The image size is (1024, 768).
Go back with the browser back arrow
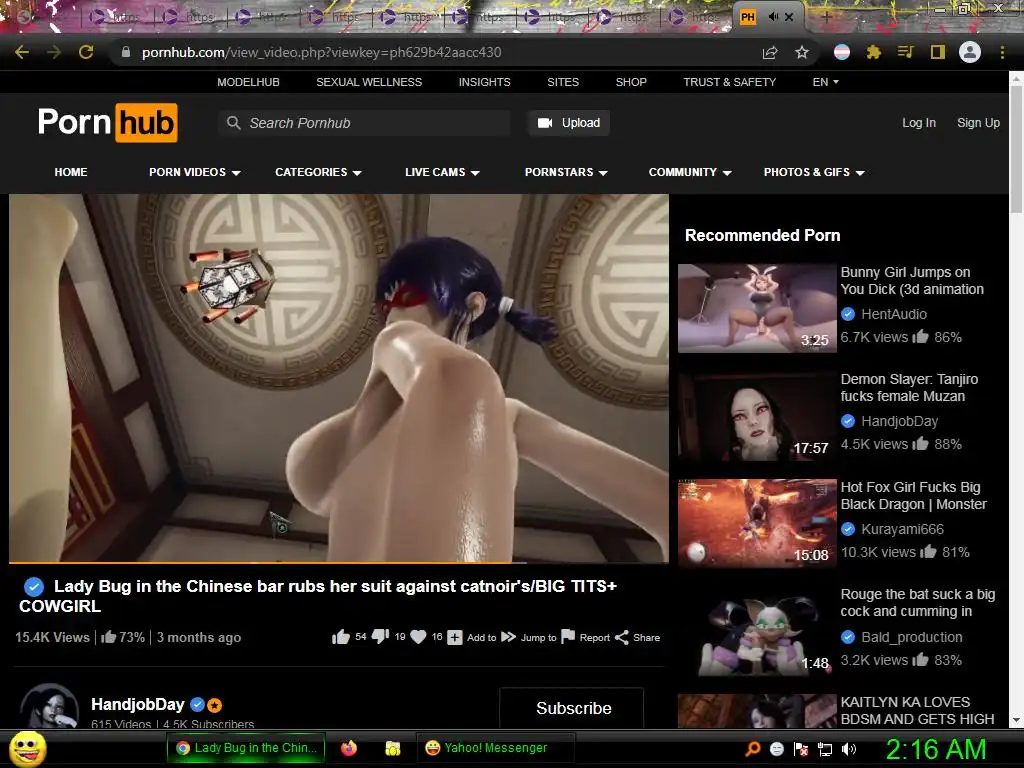22,52
